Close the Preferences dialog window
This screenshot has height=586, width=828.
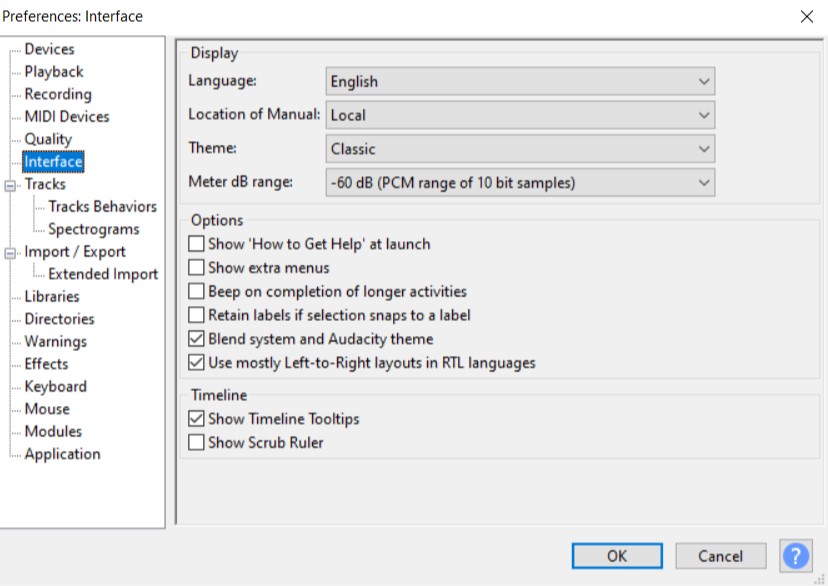(x=806, y=16)
